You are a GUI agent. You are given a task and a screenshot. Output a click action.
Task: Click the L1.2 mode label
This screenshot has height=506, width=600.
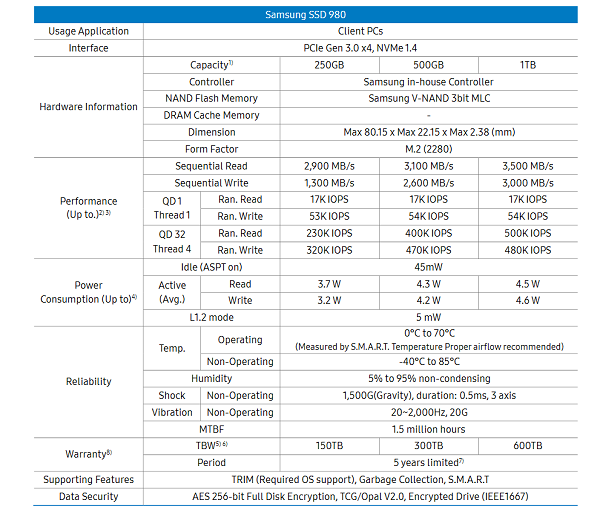212,317
